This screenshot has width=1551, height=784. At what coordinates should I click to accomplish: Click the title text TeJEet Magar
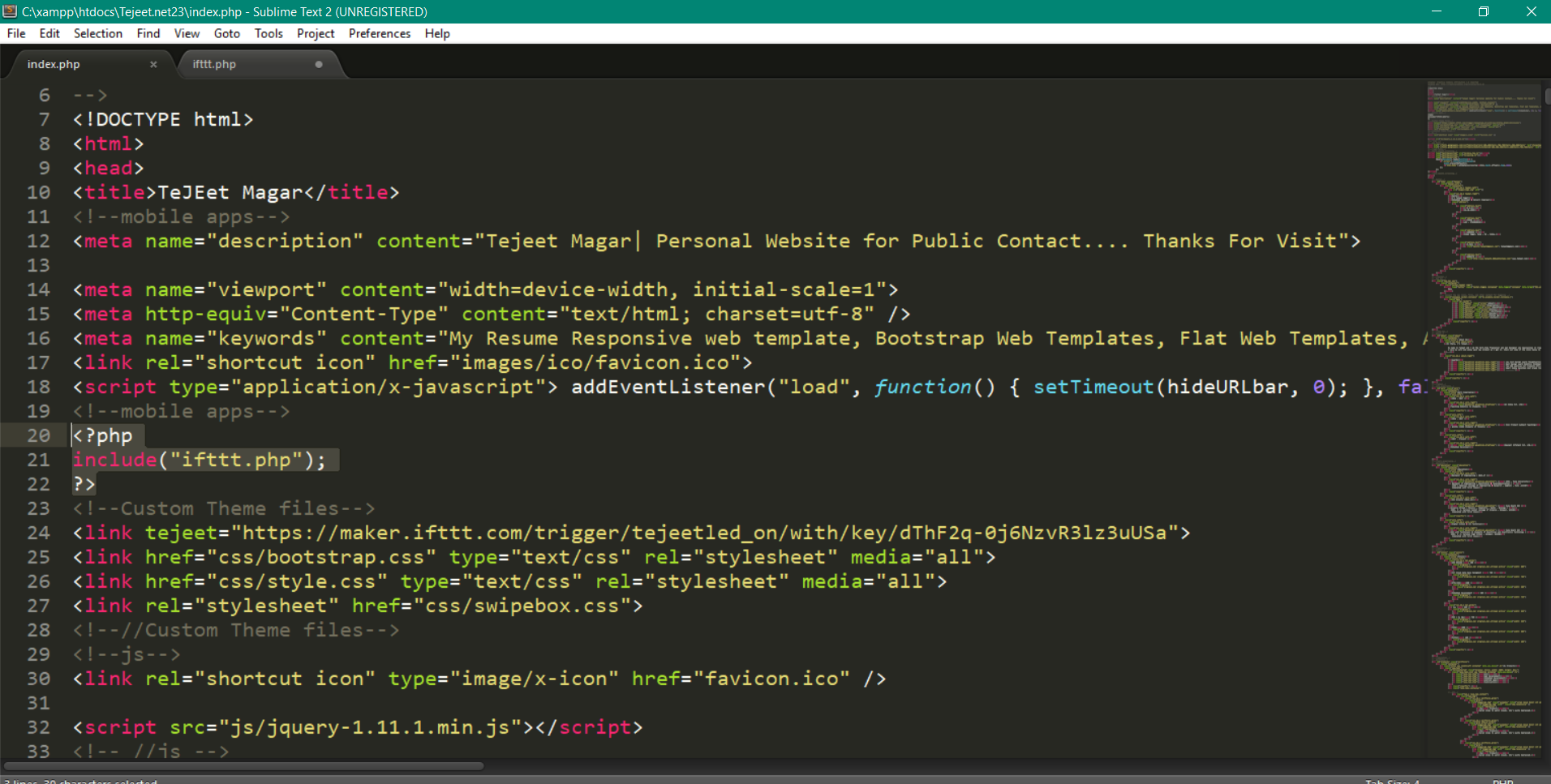click(230, 192)
